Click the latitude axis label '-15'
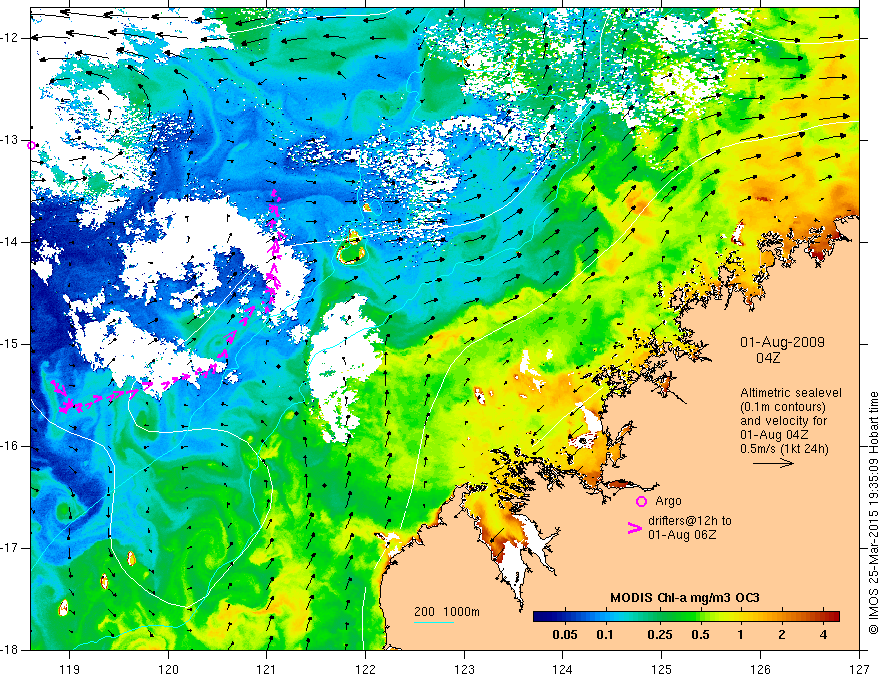880x680 pixels. [10, 344]
